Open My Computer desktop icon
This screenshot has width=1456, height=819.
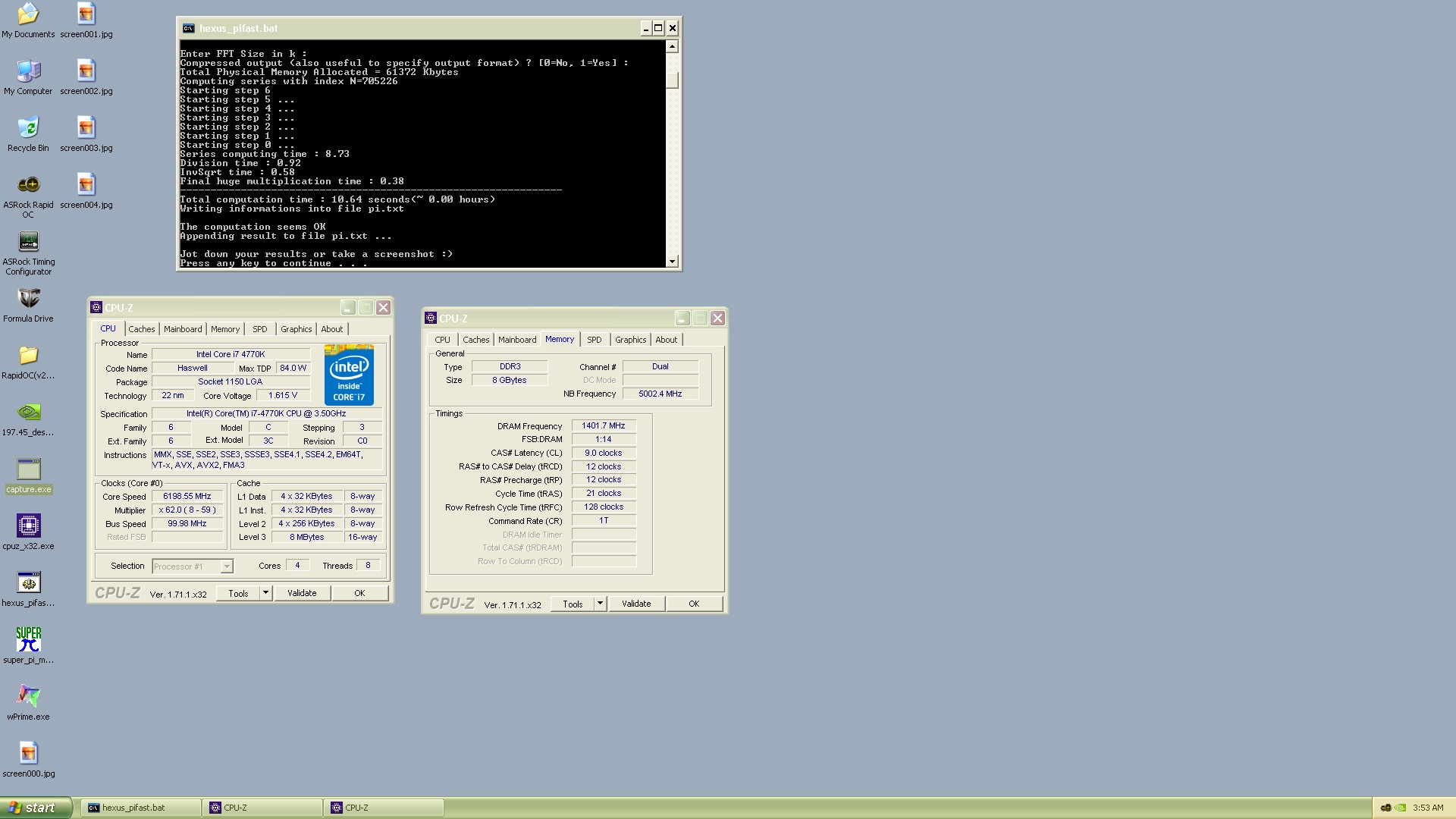pos(28,77)
